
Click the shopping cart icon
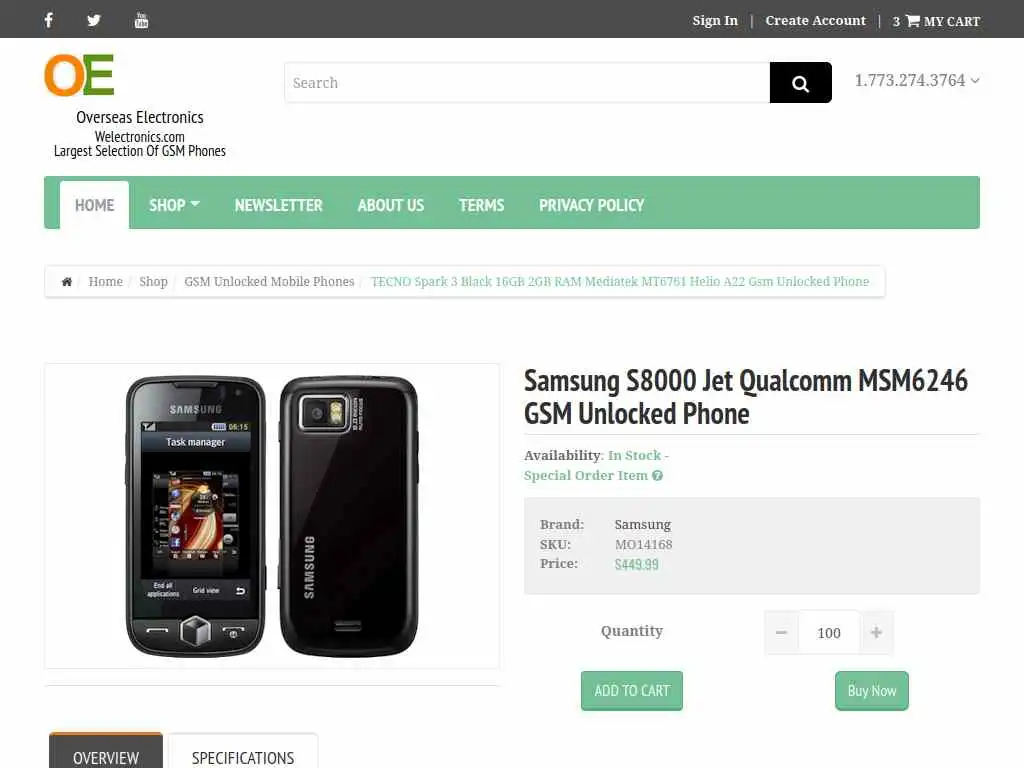point(913,20)
